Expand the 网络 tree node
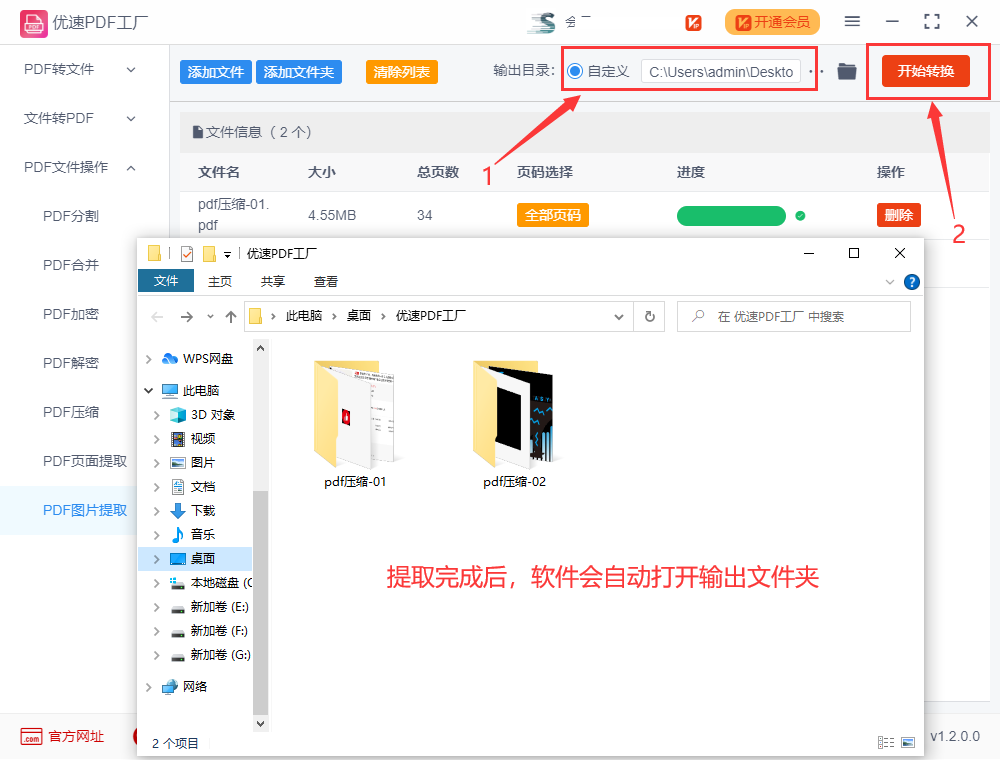Screen dimensions: 1000x760 point(149,687)
